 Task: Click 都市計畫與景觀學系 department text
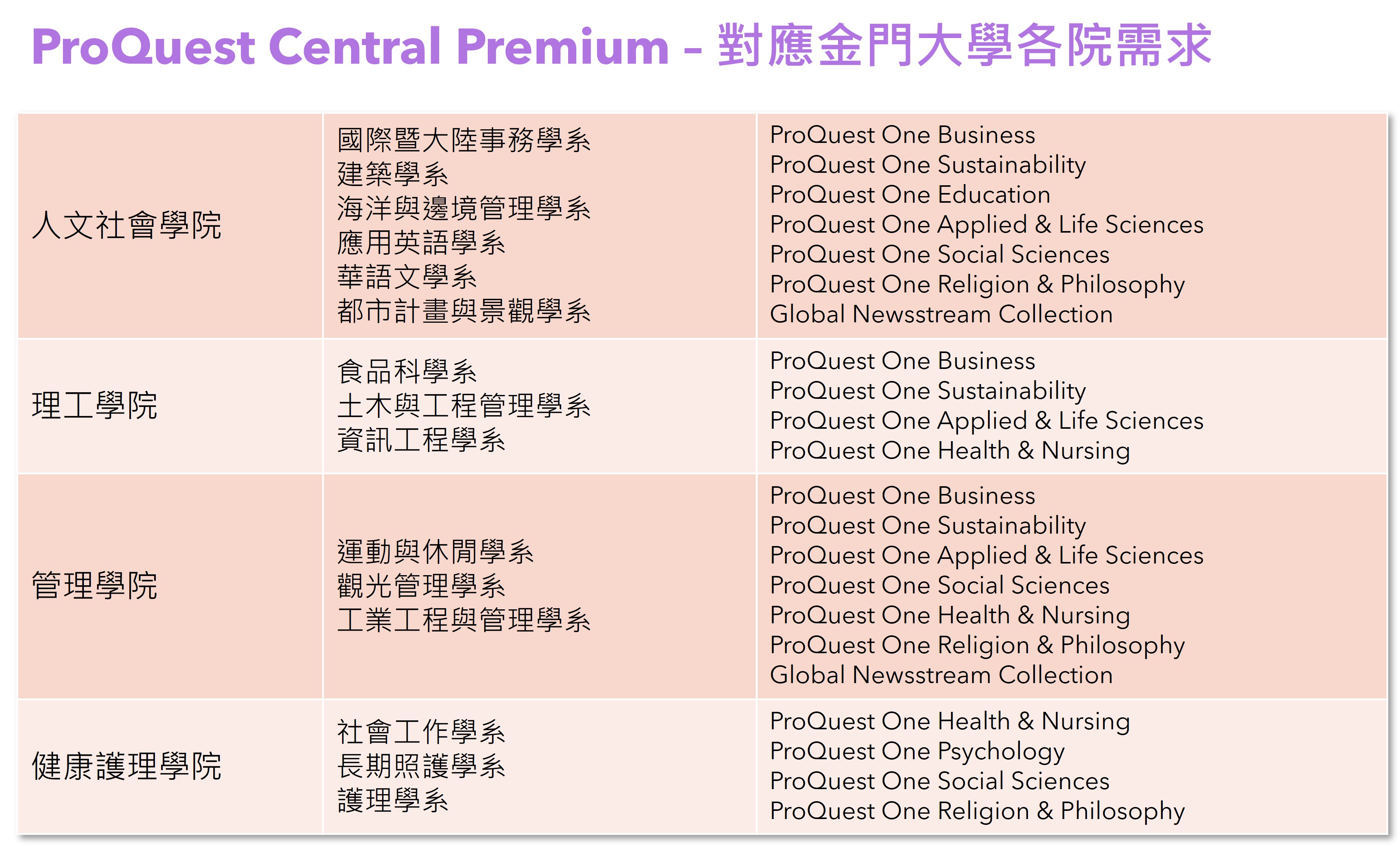coord(464,311)
